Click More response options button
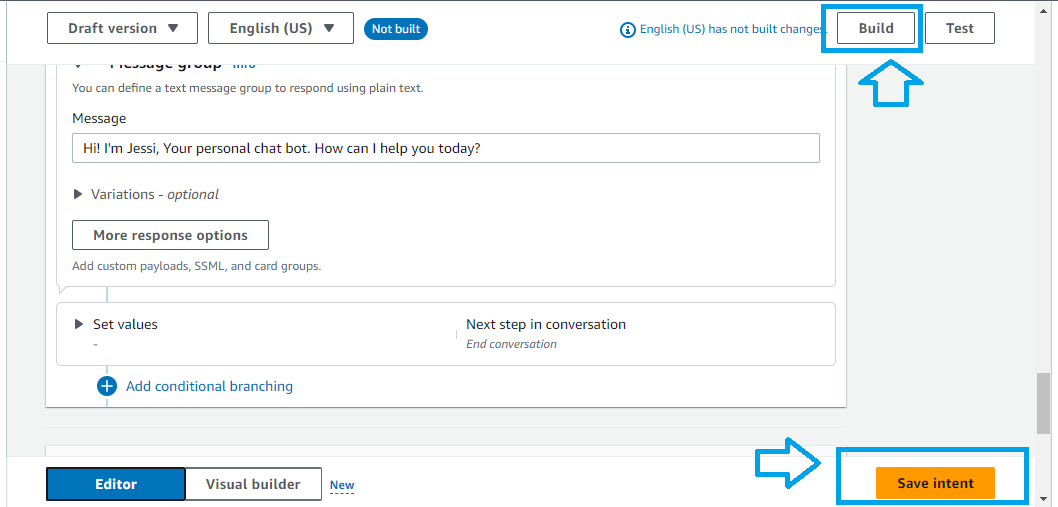This screenshot has width=1058, height=507. point(170,235)
